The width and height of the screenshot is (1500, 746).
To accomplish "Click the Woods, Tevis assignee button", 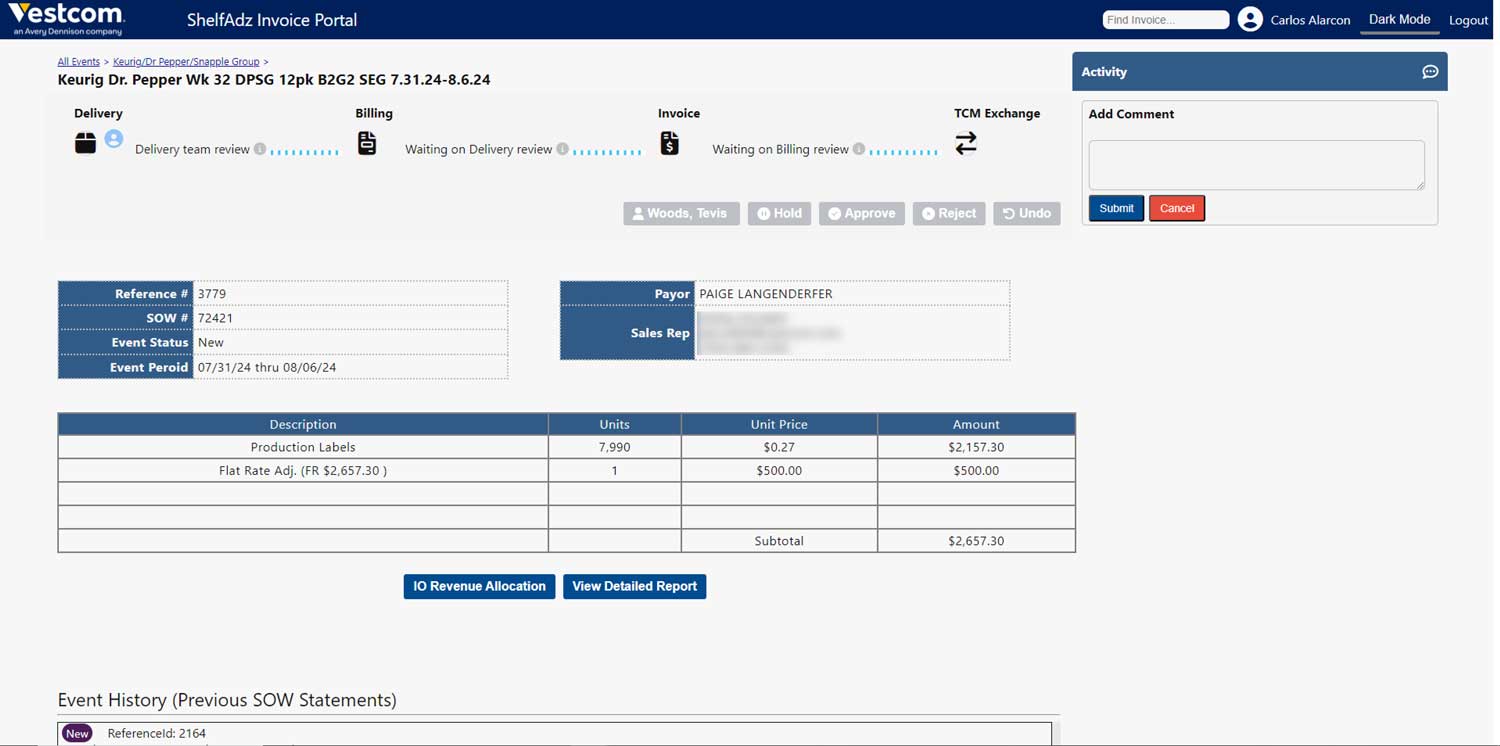I will coord(681,213).
